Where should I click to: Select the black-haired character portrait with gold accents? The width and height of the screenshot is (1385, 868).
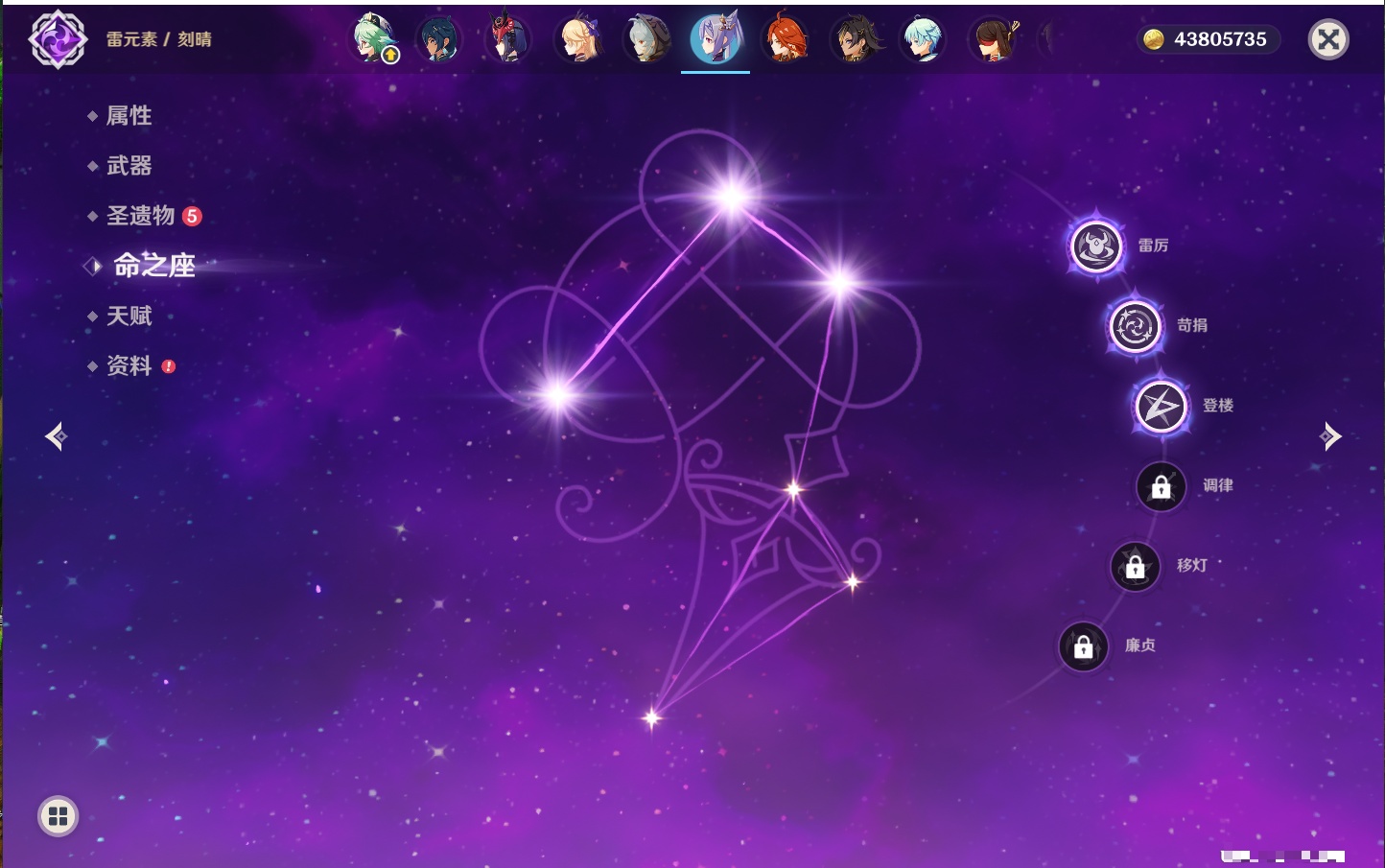(x=855, y=39)
